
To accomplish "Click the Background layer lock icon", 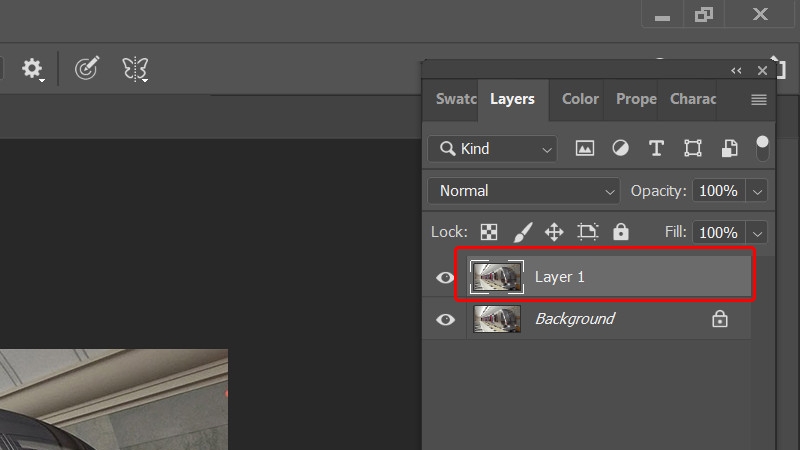I will 720,319.
